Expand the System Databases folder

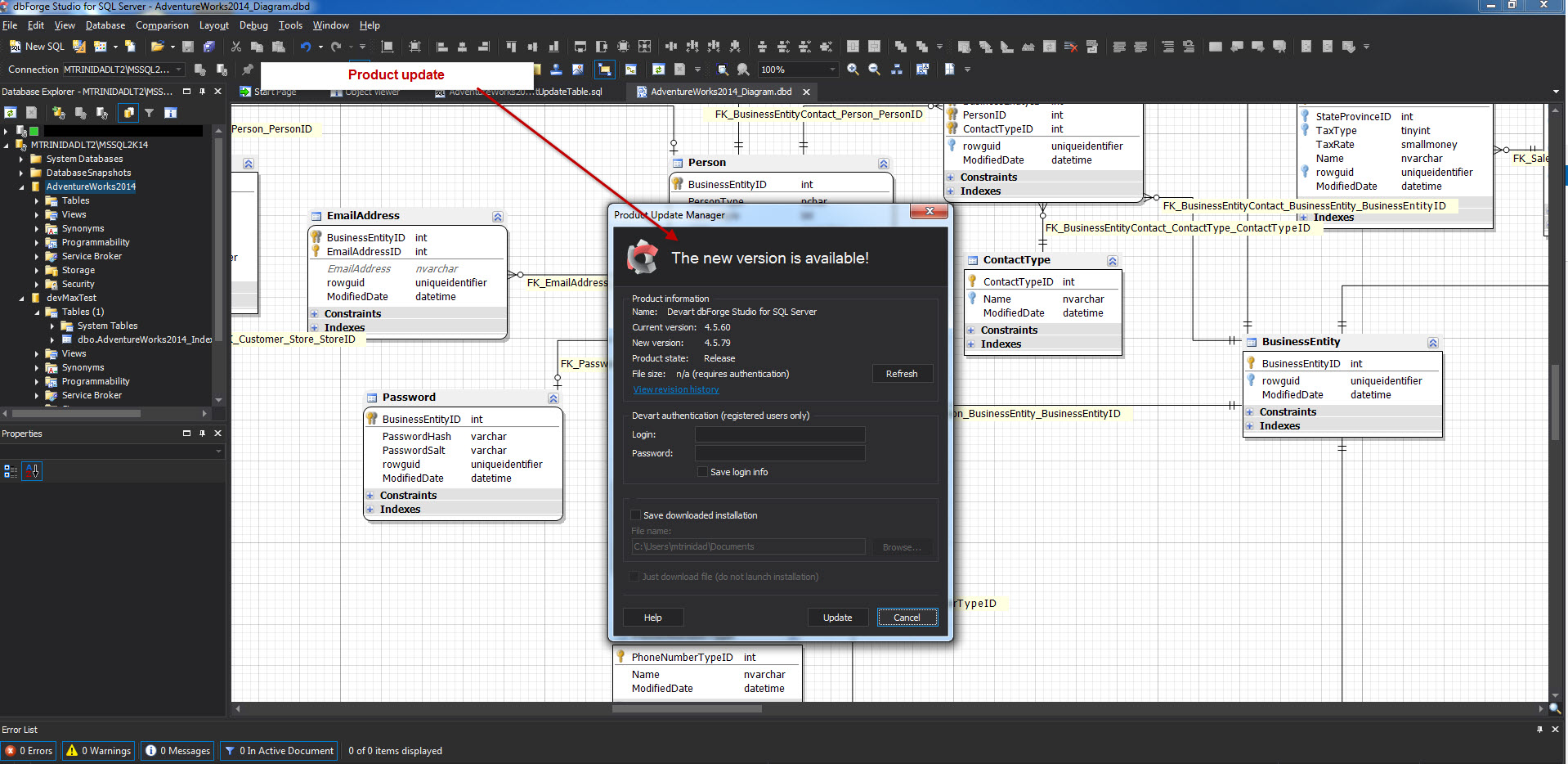[22, 159]
